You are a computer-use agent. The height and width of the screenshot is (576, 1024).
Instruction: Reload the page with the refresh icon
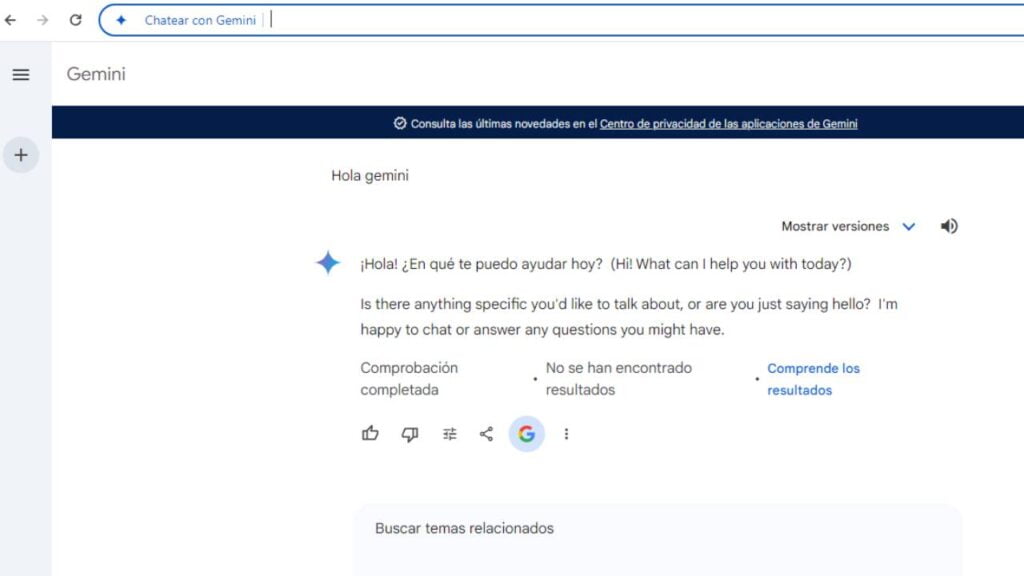(76, 20)
